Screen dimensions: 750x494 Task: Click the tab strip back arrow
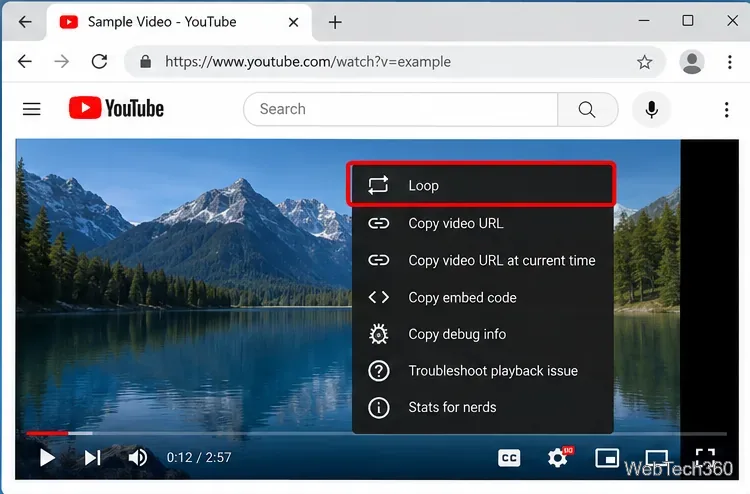click(x=25, y=22)
